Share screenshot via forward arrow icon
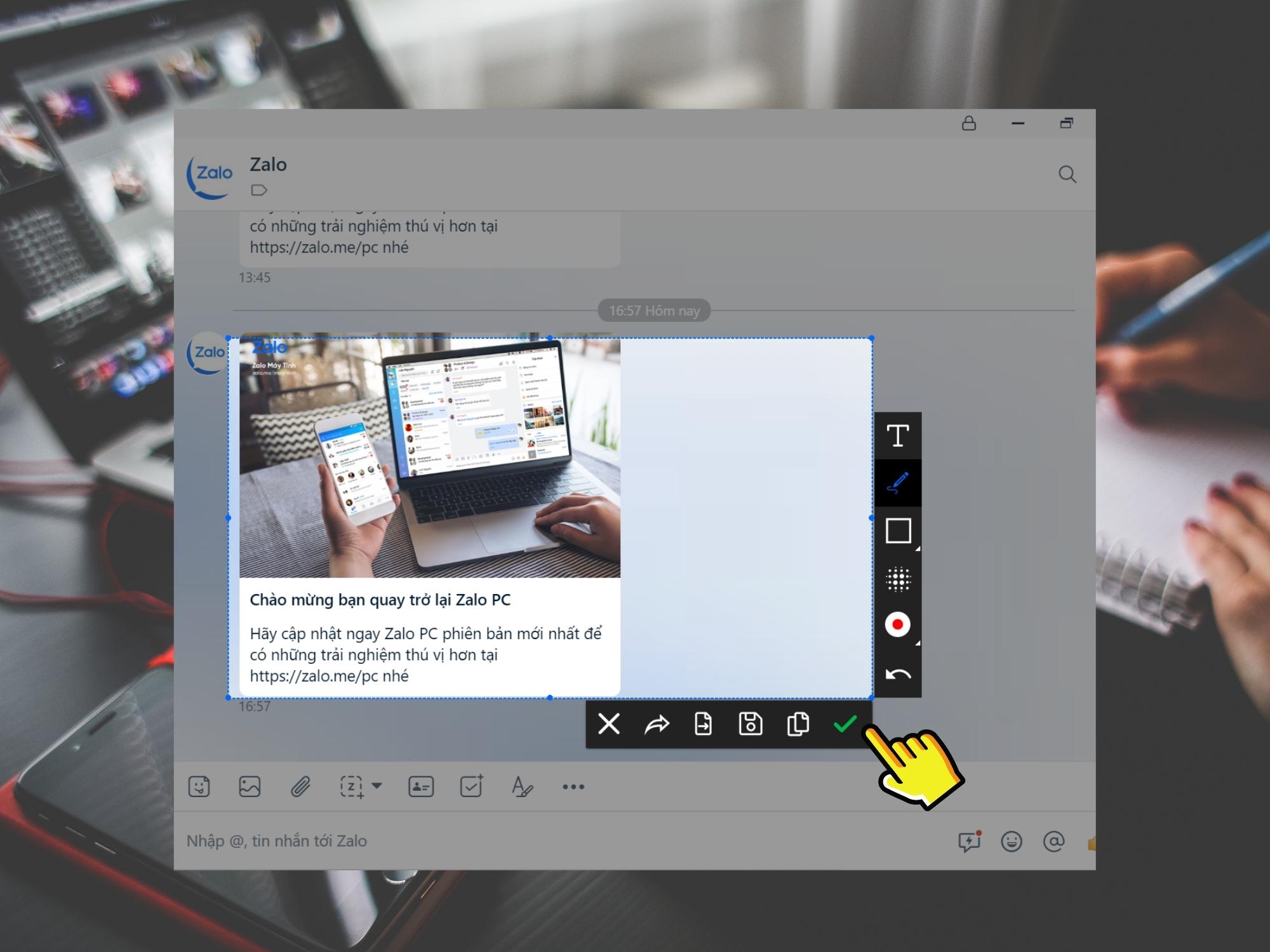 [x=657, y=724]
